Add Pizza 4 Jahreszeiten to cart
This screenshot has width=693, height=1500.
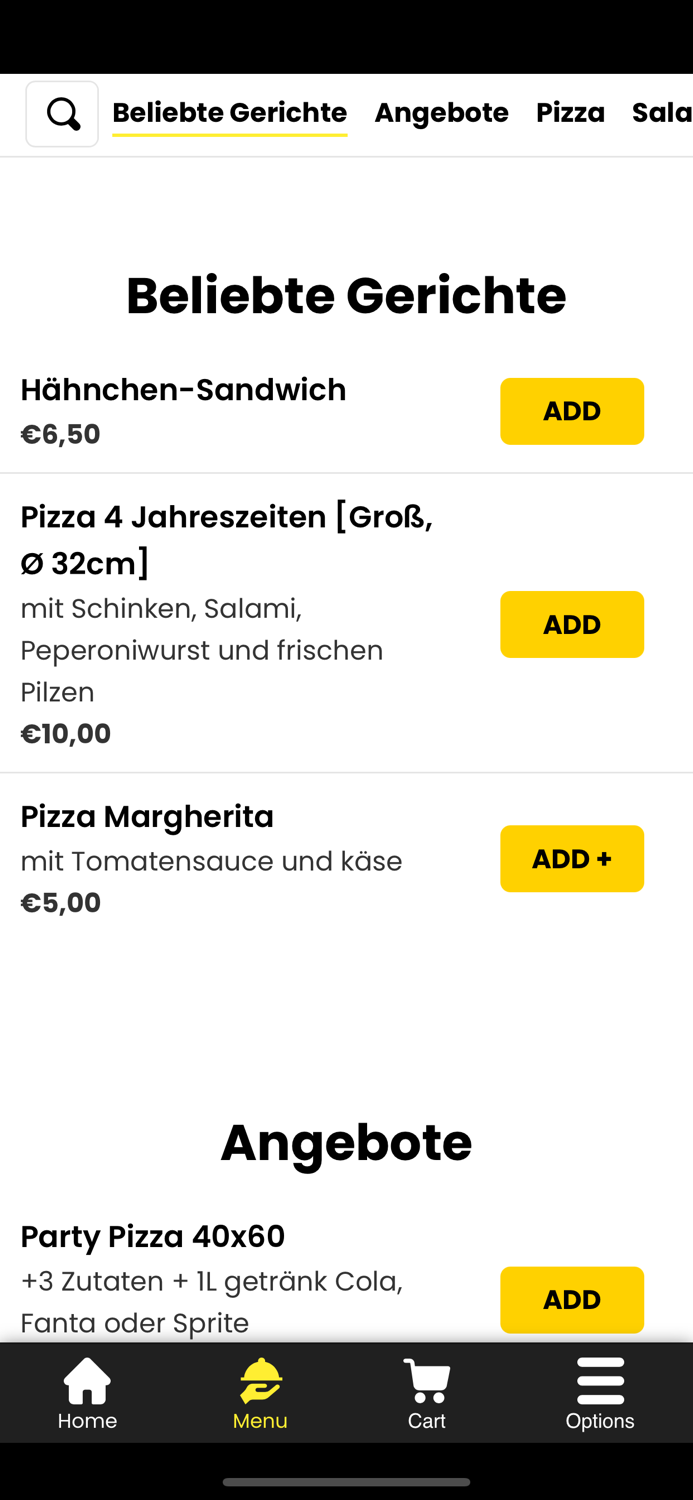point(571,624)
